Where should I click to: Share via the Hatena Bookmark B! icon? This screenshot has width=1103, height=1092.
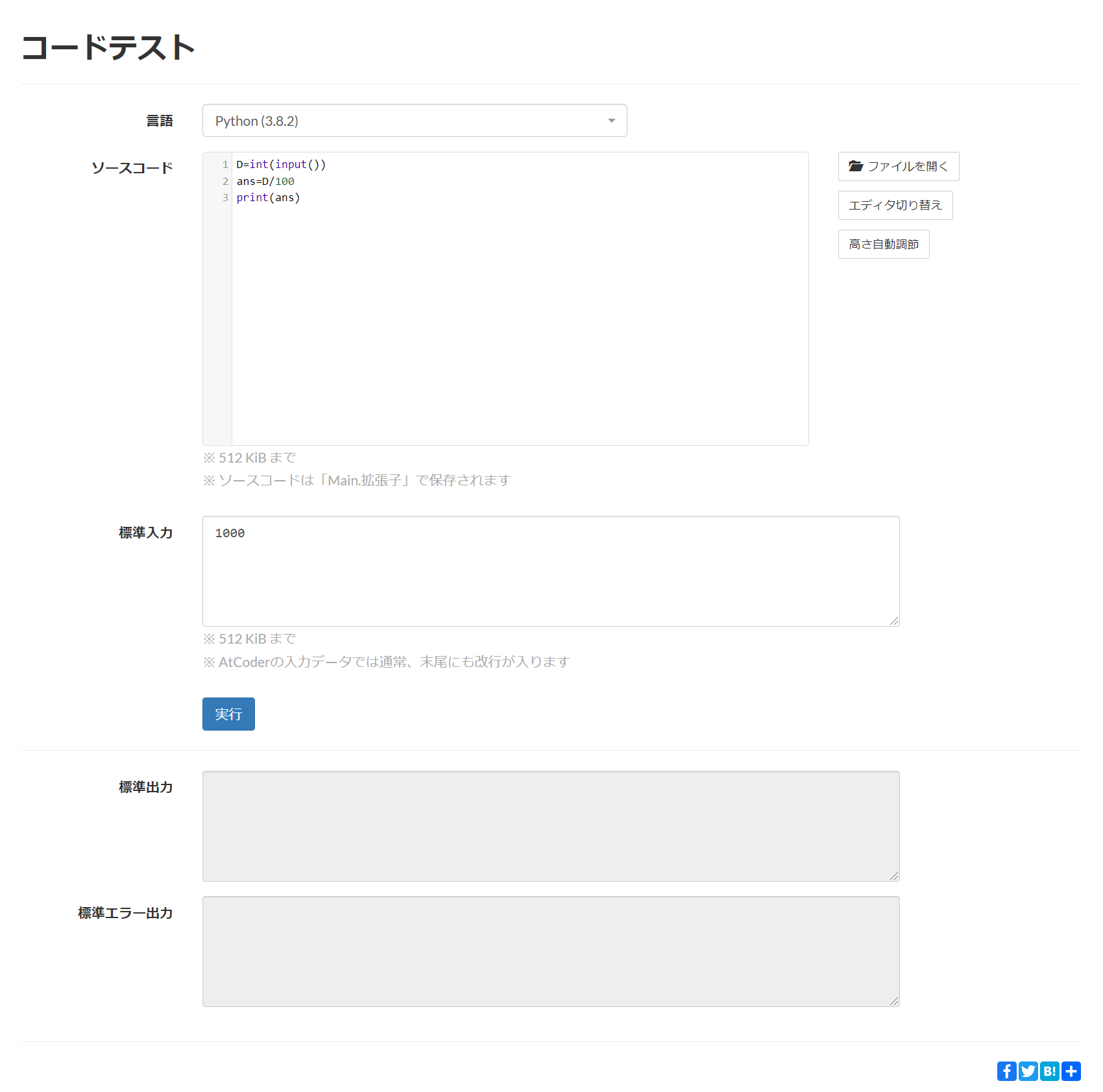pos(1050,1071)
